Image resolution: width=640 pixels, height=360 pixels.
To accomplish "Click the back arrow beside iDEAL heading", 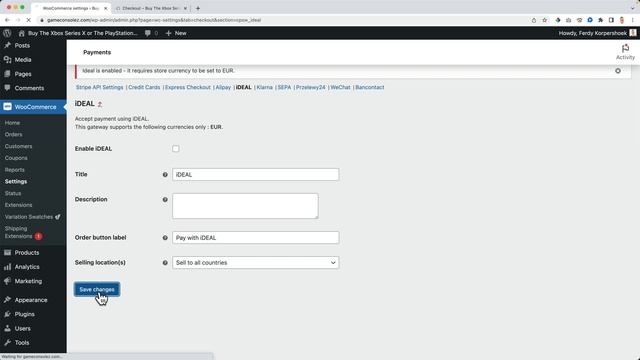I will [100, 104].
